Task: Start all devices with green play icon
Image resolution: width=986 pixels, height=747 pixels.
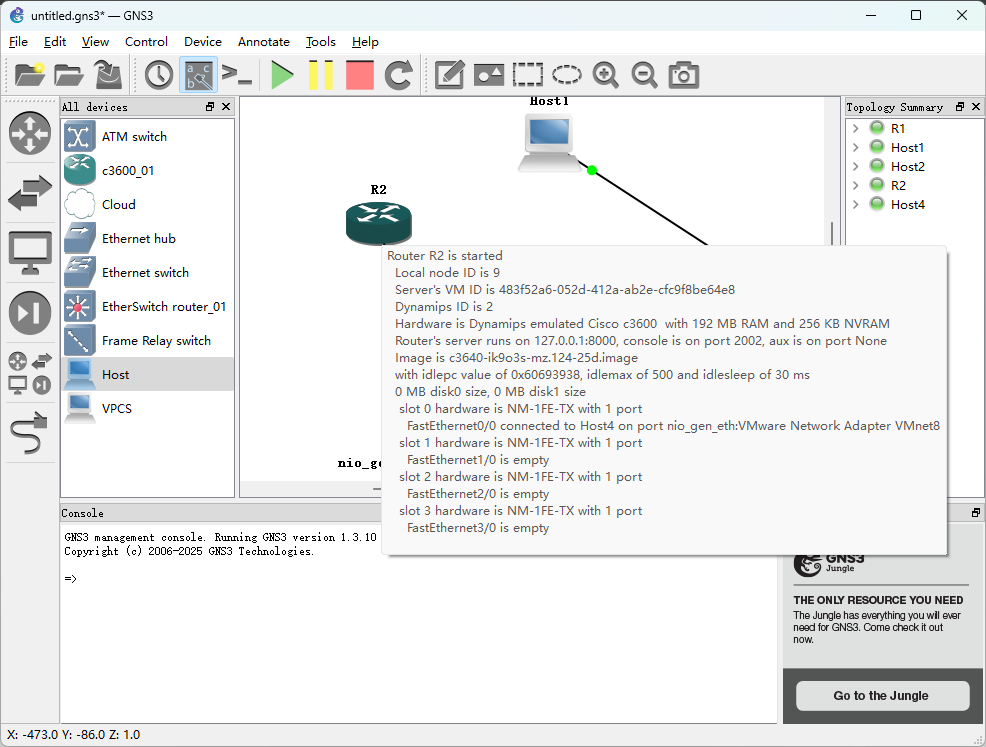Action: coord(282,75)
